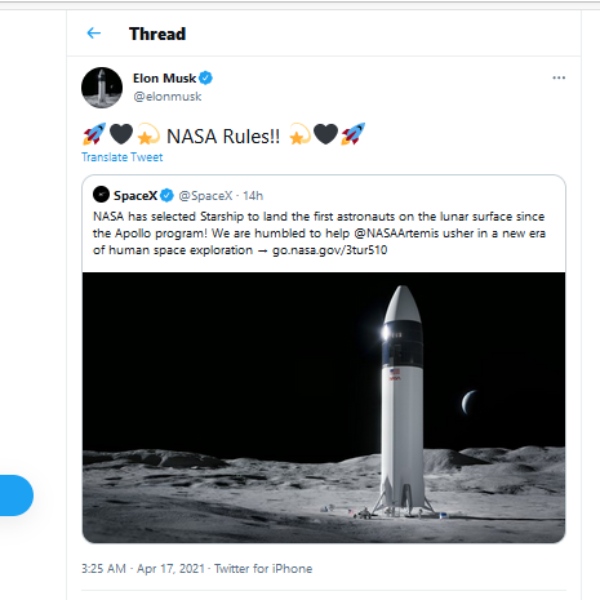Viewport: 600px width, 600px height.
Task: Open the Starship lunar lander image
Action: 323,406
